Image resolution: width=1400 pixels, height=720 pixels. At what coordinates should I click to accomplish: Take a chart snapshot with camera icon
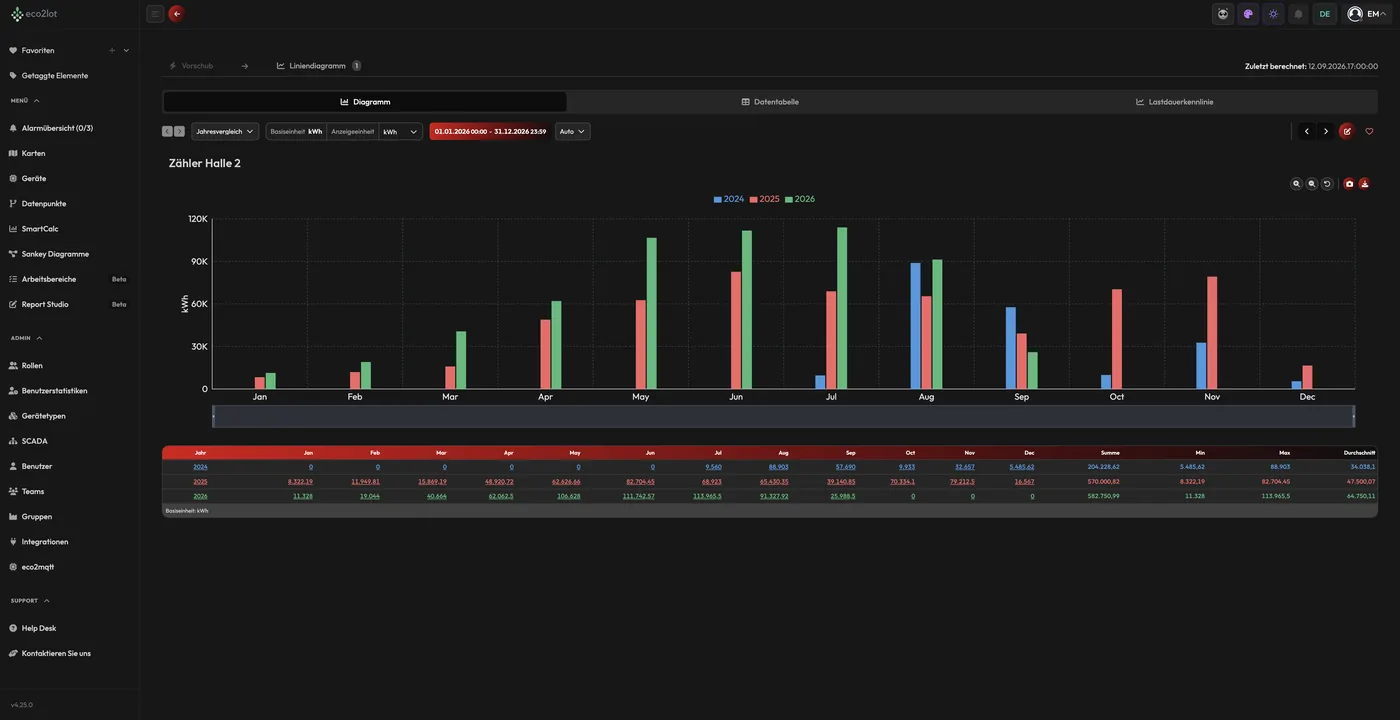(x=1349, y=184)
